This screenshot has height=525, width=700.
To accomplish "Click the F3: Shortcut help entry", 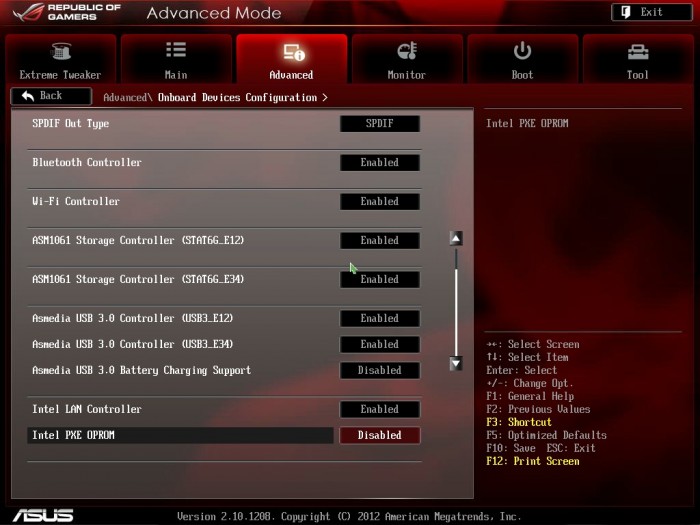I will click(519, 422).
